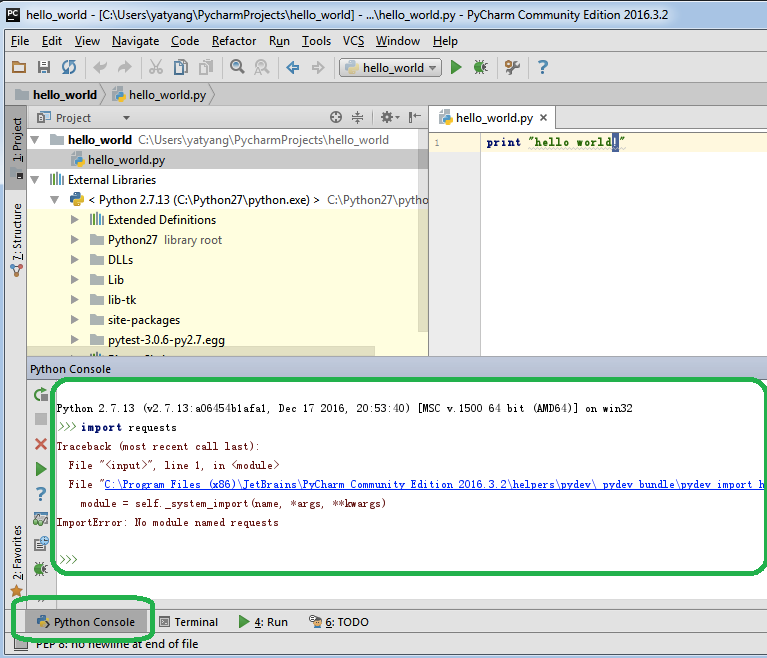Open Project panel gear options
This screenshot has width=767, height=658.
click(x=390, y=117)
